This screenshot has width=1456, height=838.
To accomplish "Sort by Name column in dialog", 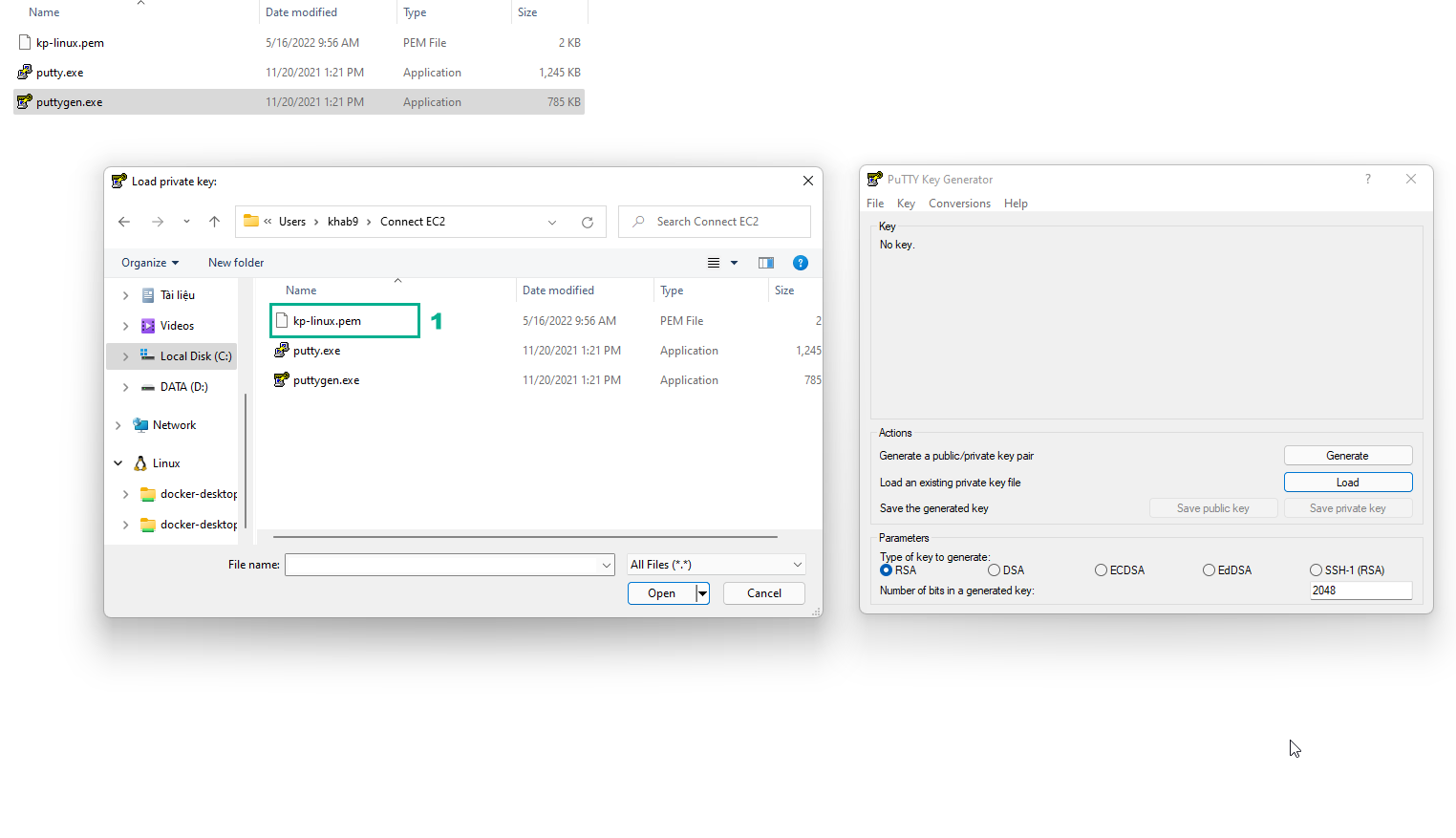I will tap(301, 290).
